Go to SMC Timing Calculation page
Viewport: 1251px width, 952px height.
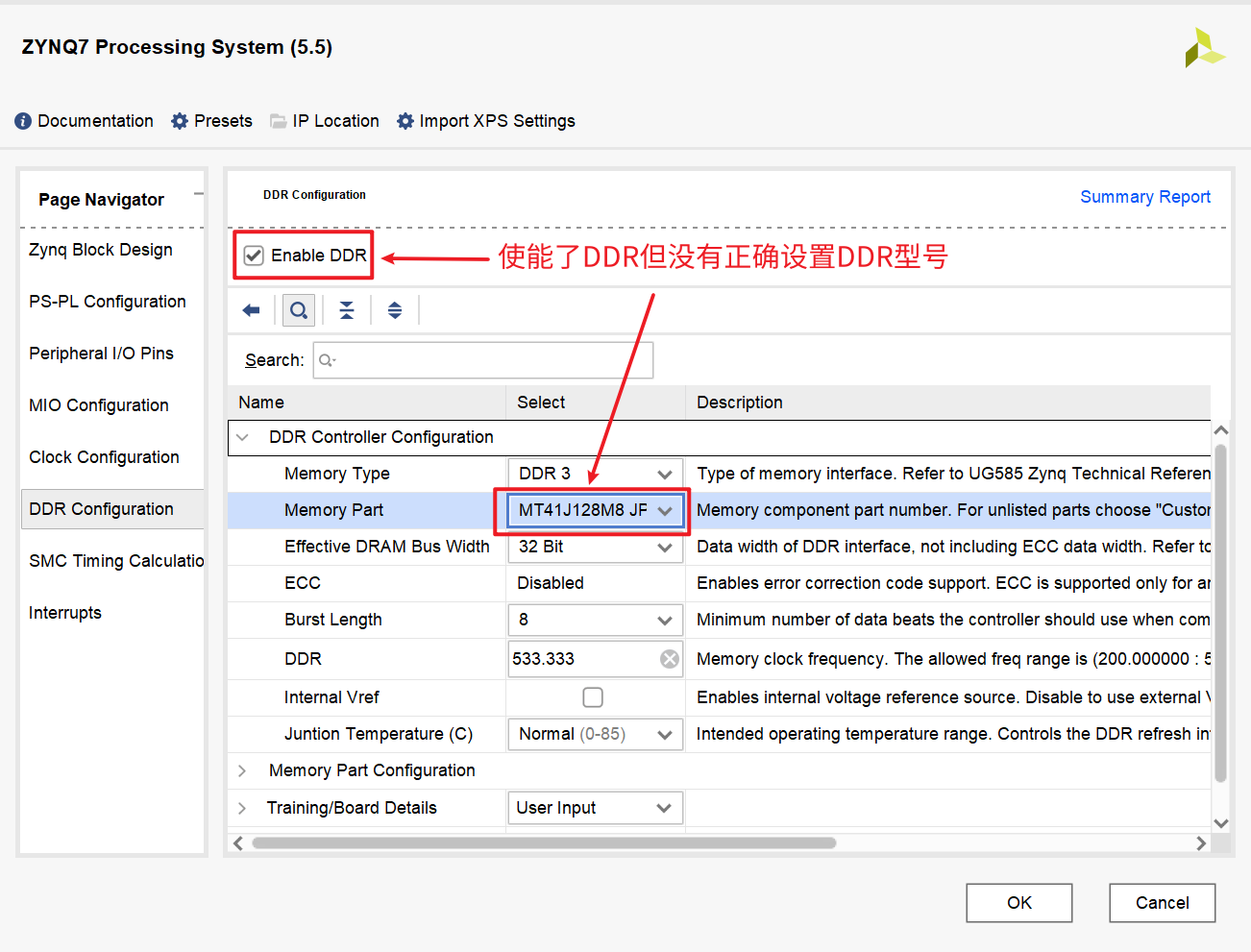(116, 561)
